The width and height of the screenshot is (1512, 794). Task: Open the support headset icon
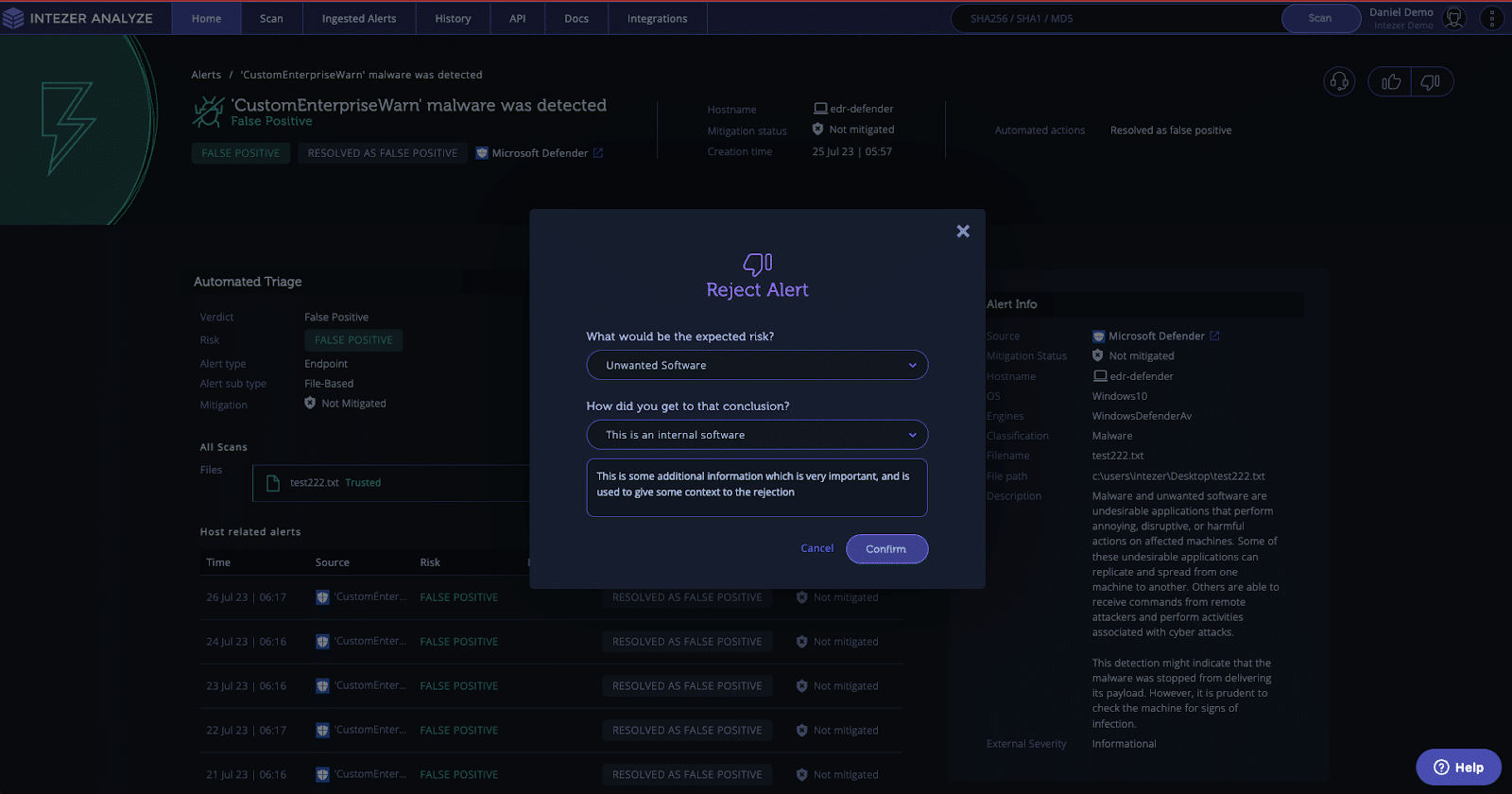[x=1339, y=82]
